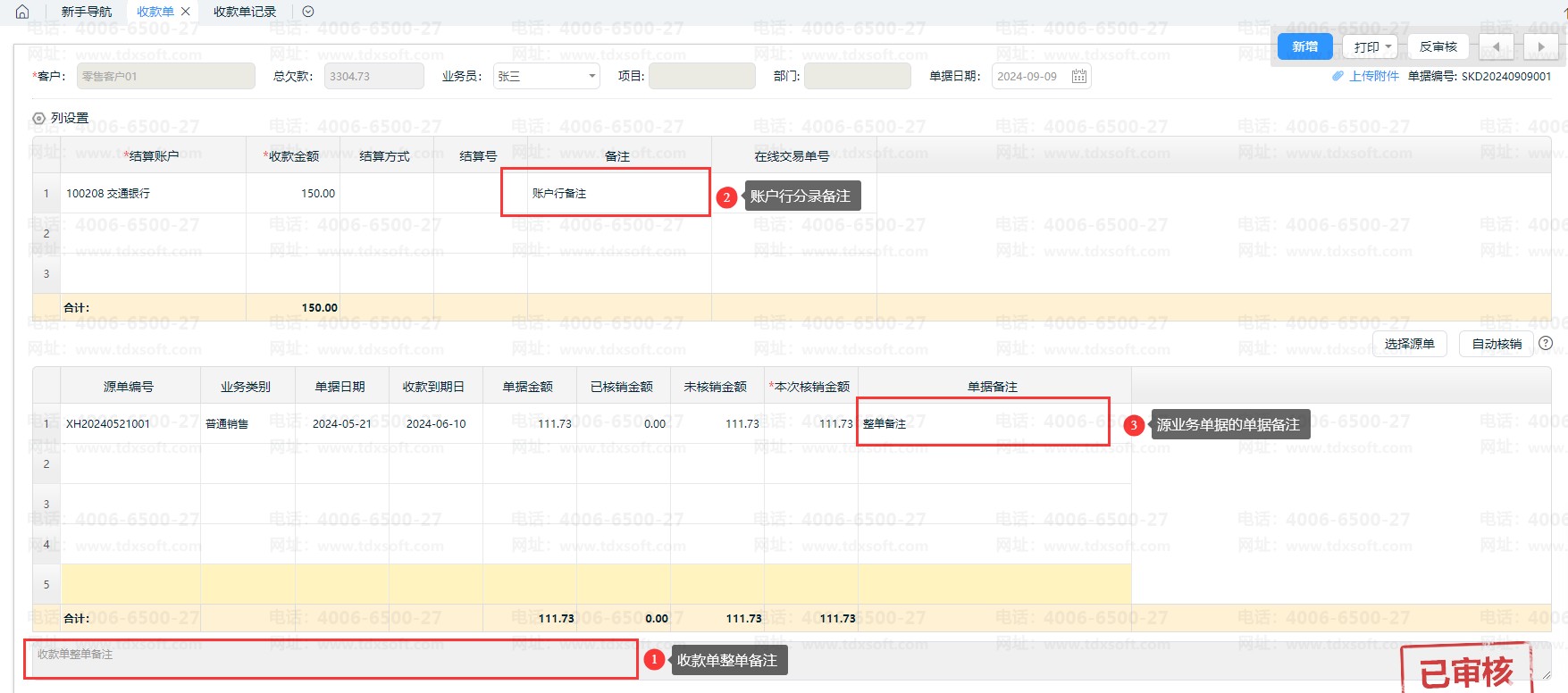Expand the 打印 print dropdown
Viewport: 1568px width, 693px height.
pos(1388,47)
